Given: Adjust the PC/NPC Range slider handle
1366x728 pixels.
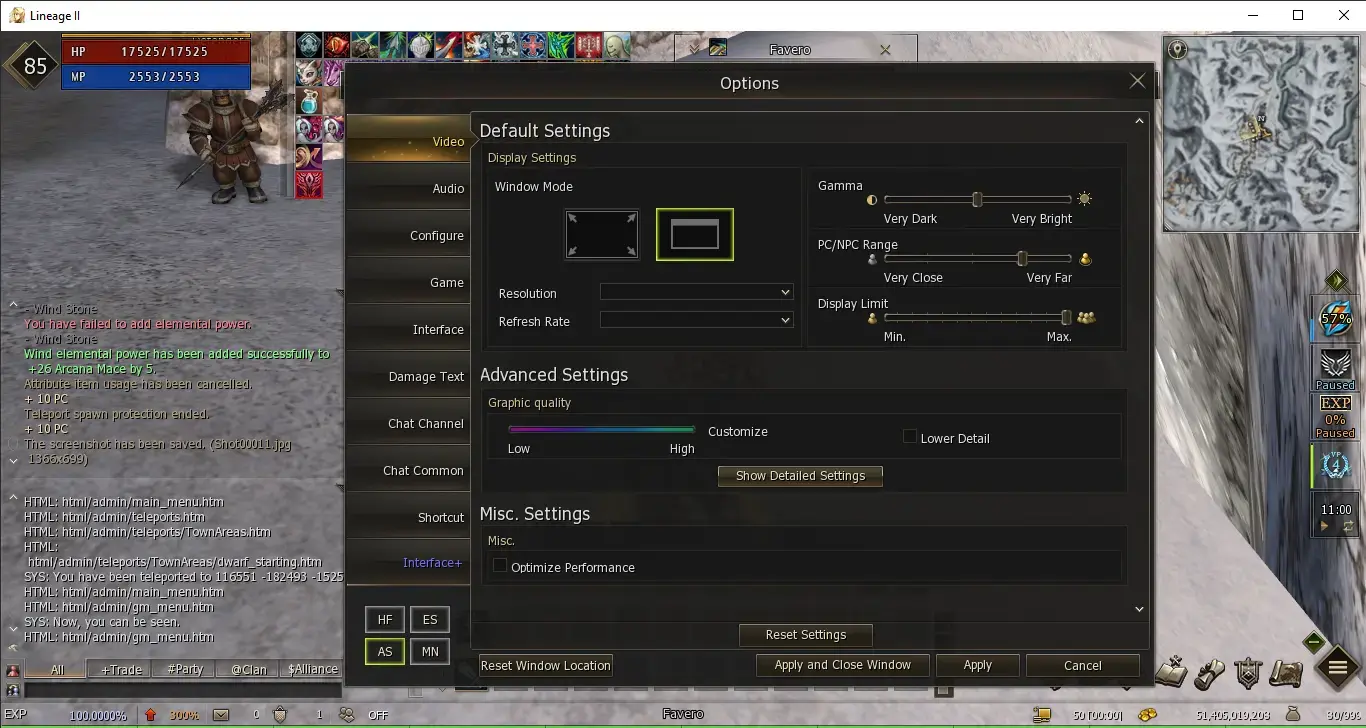Looking at the screenshot, I should 1022,258.
